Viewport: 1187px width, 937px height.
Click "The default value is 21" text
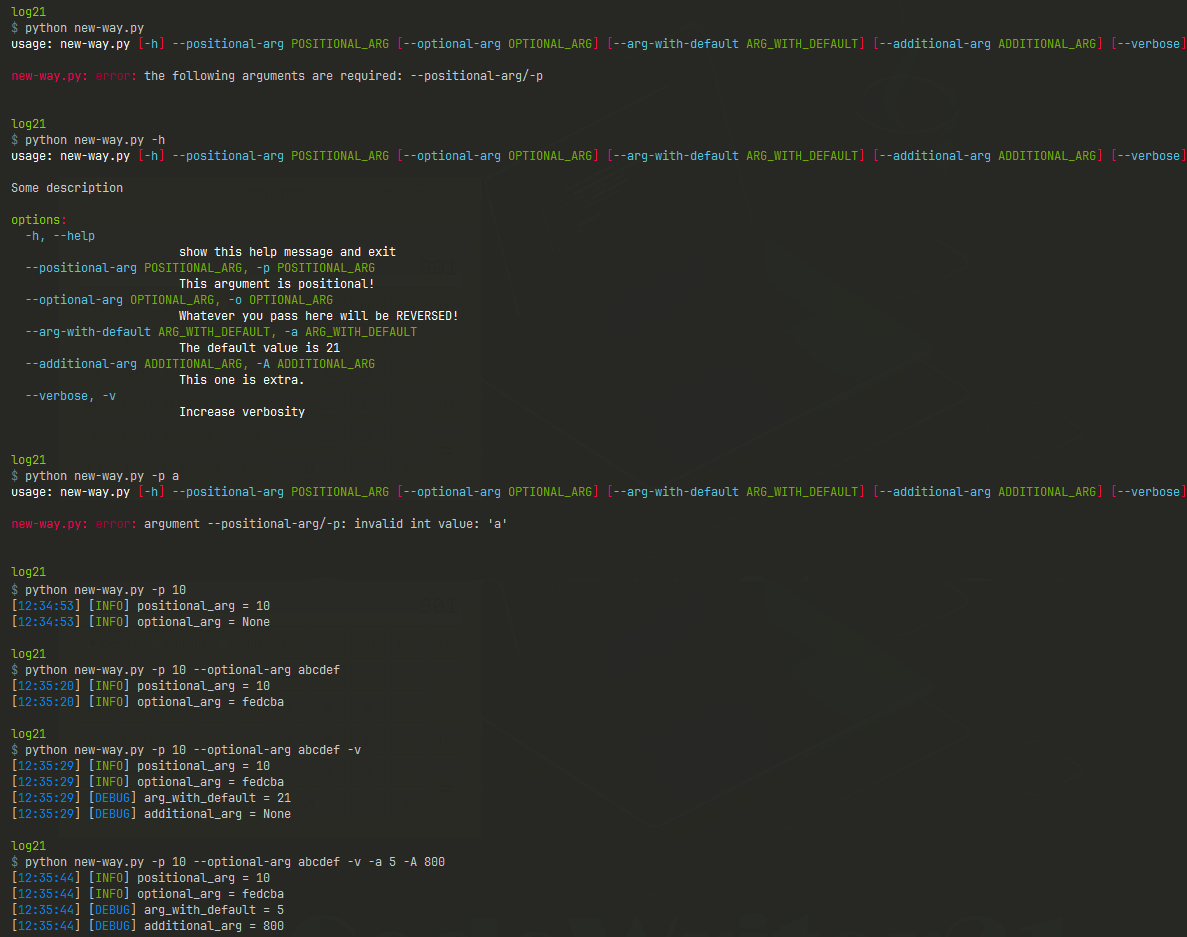click(x=259, y=348)
